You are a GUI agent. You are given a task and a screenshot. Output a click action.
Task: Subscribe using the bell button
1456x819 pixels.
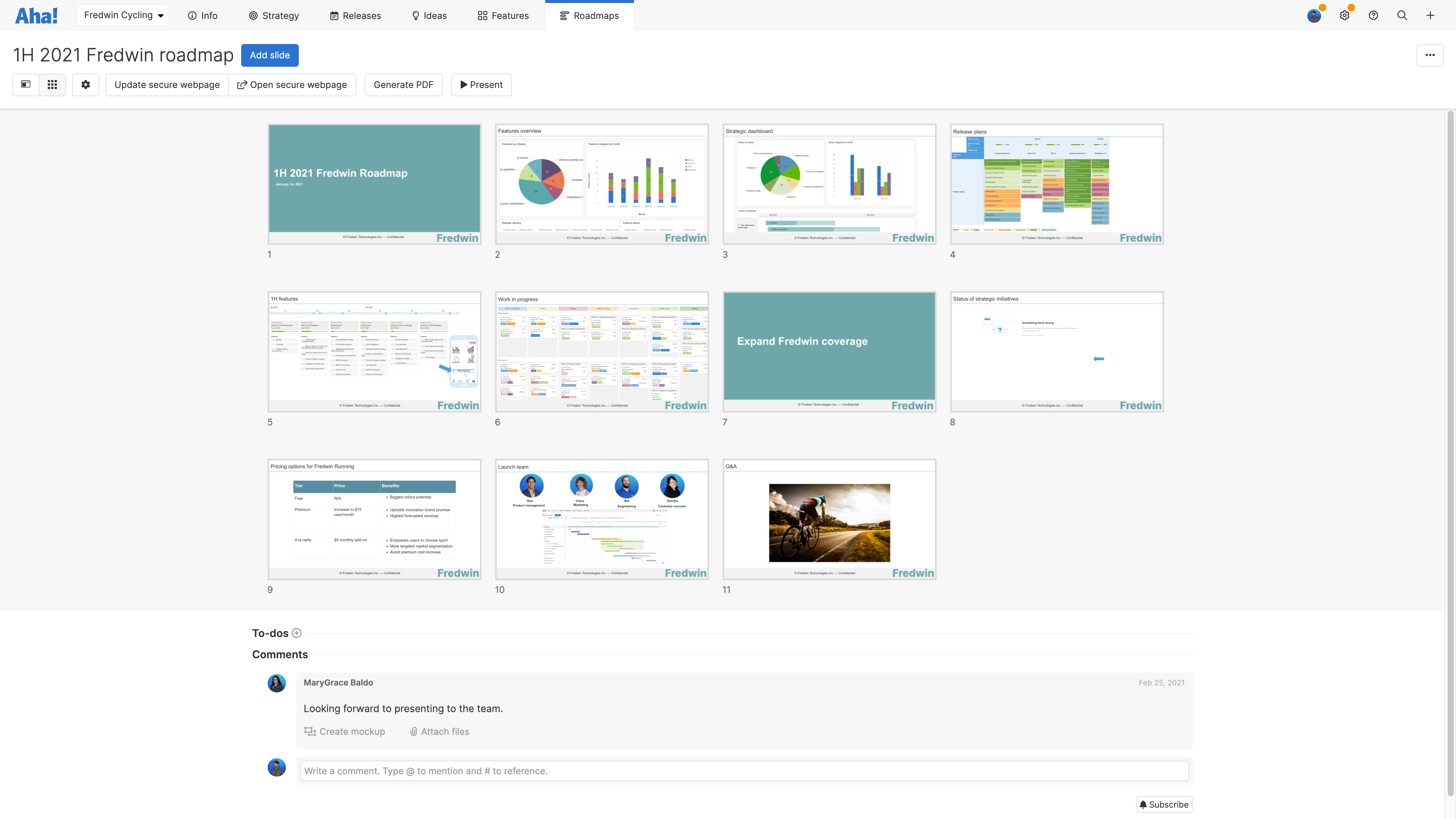click(x=1164, y=804)
